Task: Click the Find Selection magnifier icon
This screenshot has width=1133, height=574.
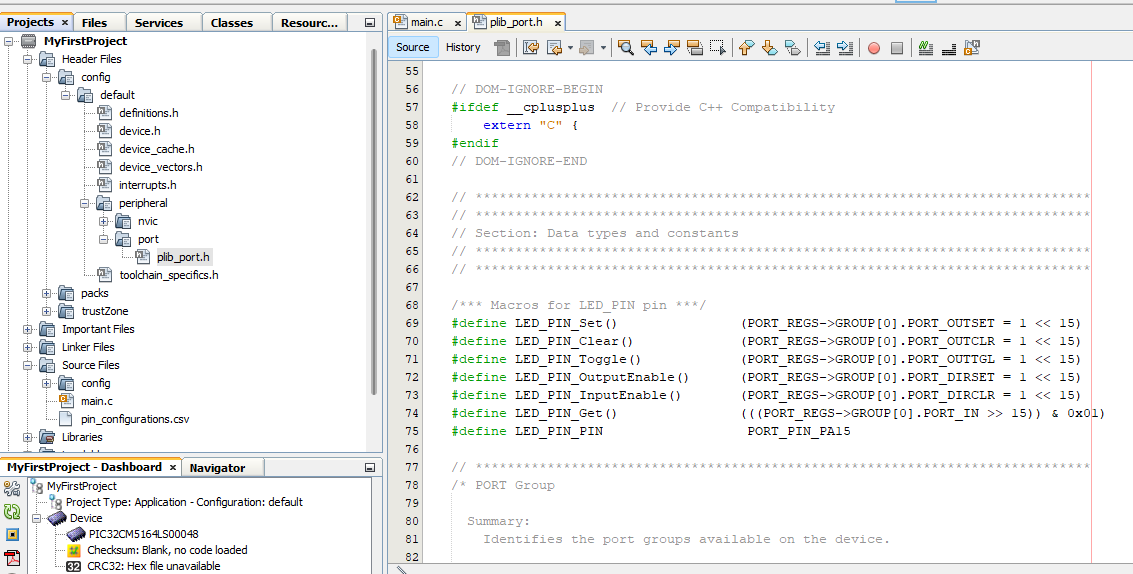Action: click(x=626, y=47)
